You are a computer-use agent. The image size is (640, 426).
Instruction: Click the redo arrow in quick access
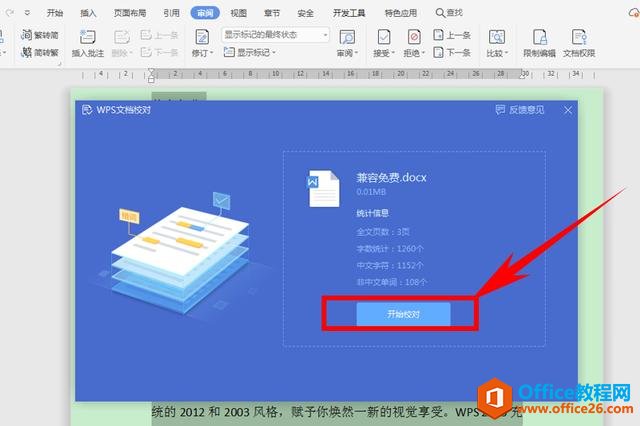pyautogui.click(x=10, y=13)
